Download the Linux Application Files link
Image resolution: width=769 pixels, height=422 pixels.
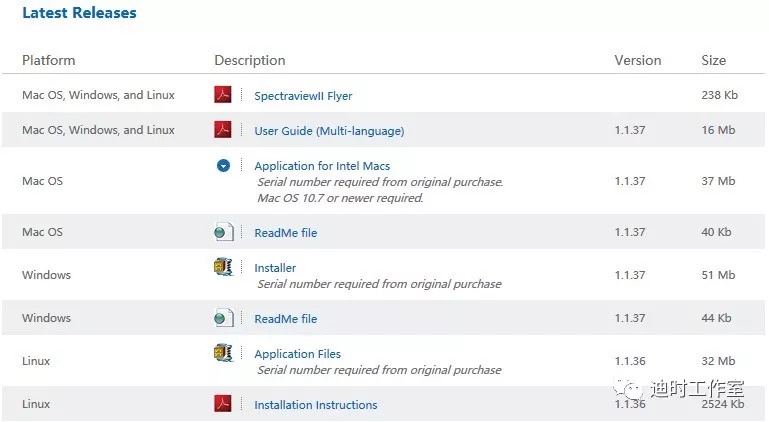[x=297, y=354]
